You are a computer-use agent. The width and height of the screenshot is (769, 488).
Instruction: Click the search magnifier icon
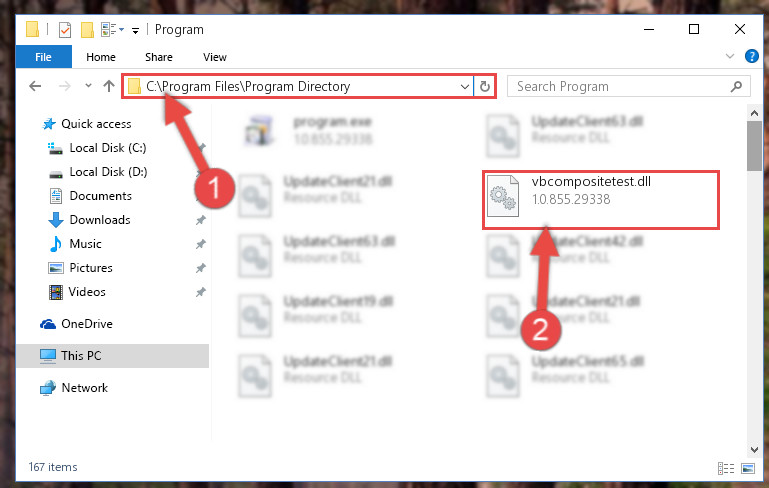tap(736, 87)
